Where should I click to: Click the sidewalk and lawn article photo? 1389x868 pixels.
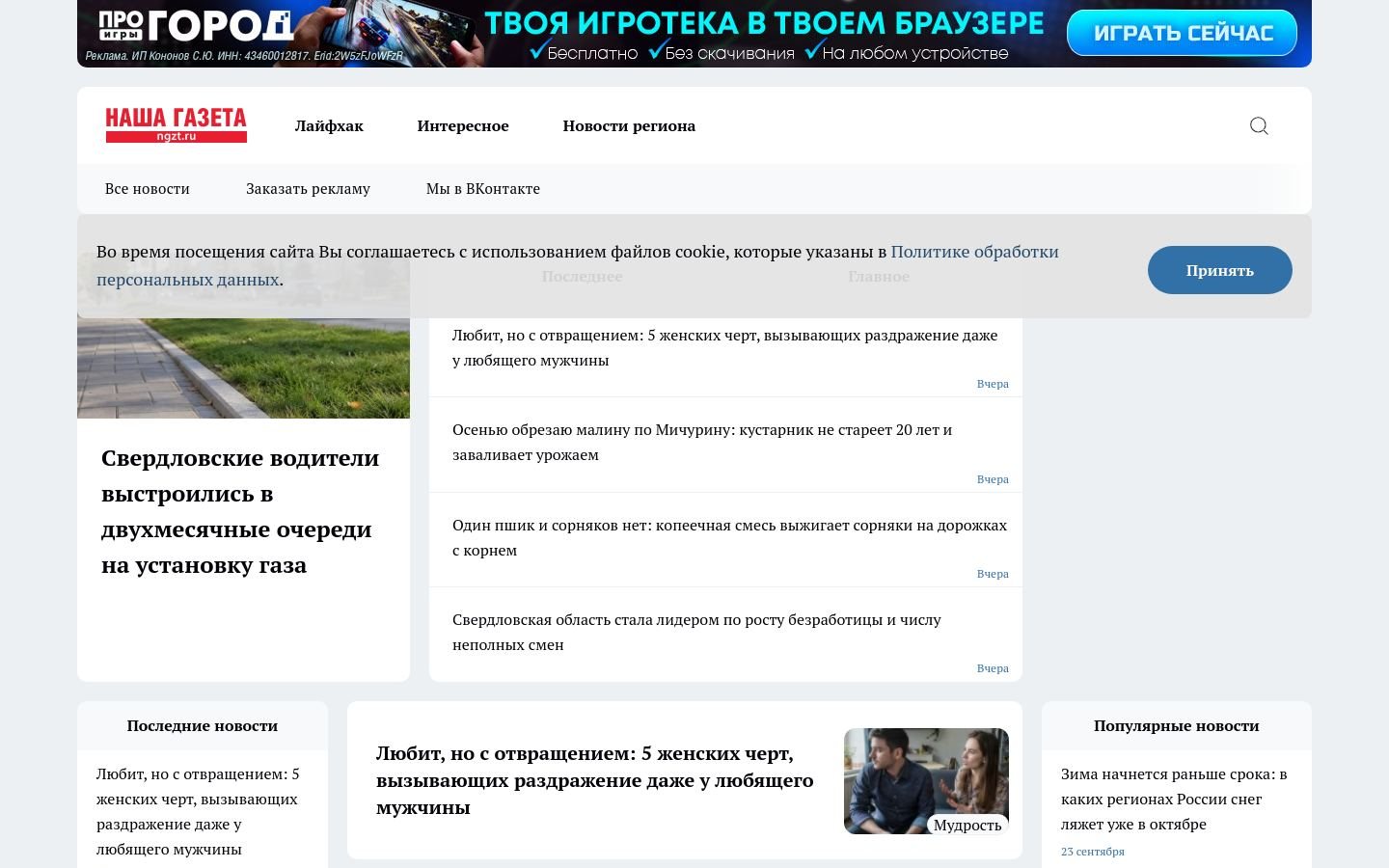(x=243, y=368)
